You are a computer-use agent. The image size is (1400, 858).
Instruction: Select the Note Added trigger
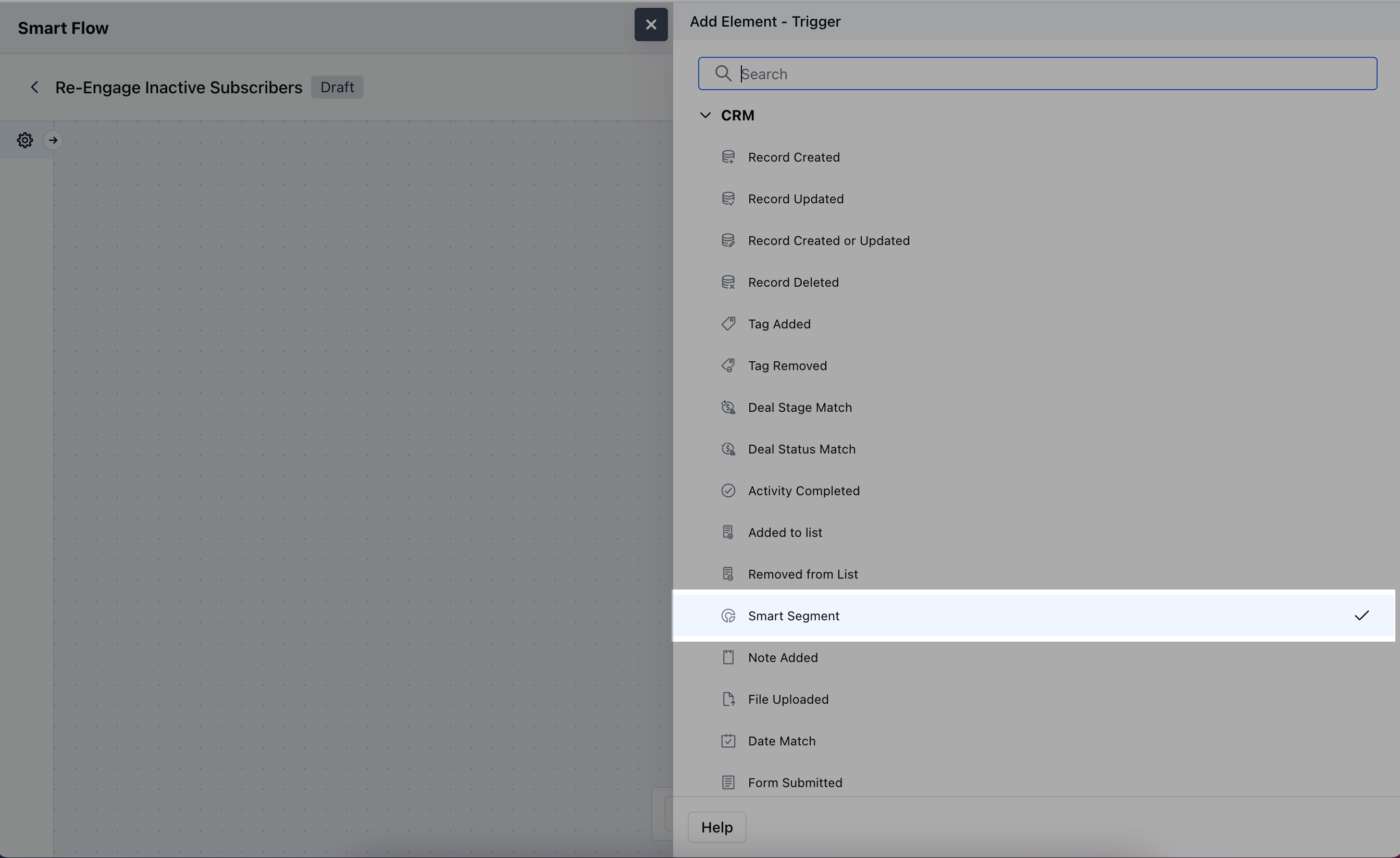tap(783, 657)
